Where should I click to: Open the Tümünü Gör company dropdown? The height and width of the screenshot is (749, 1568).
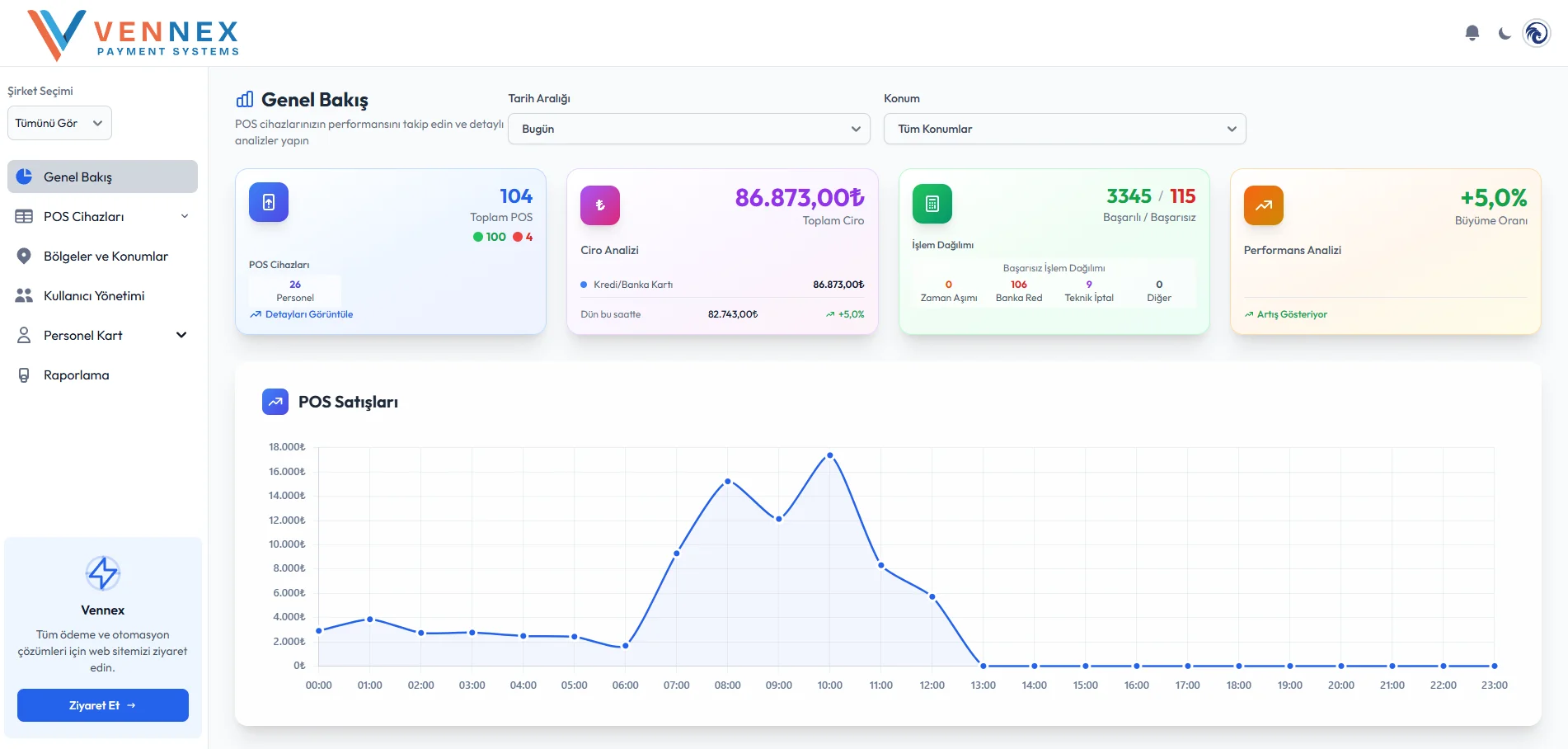tap(59, 123)
